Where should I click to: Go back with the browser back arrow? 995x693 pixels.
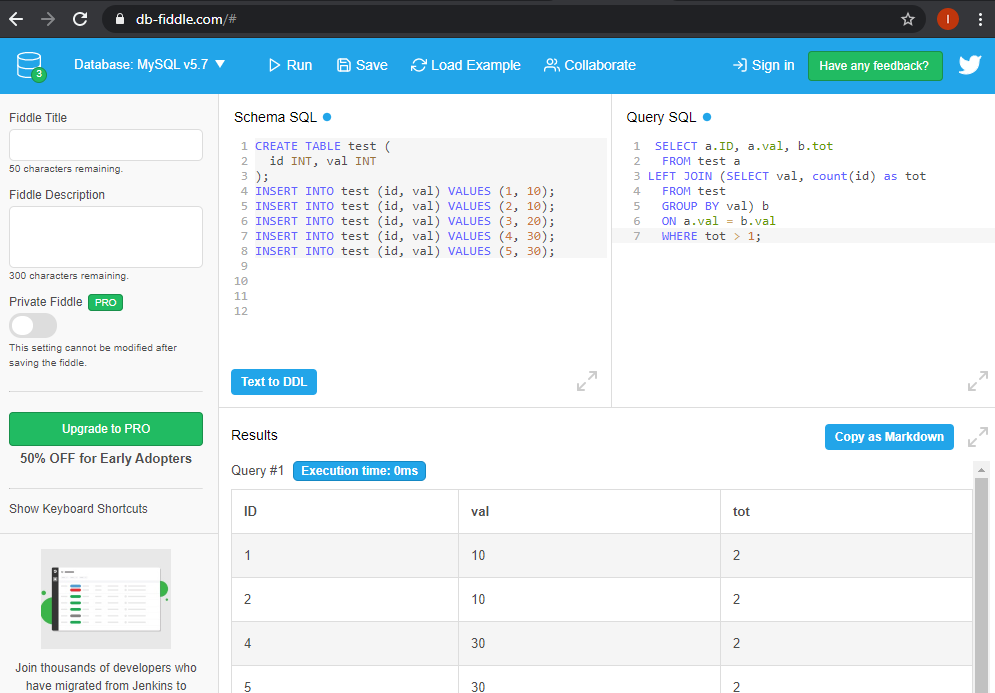tap(16, 19)
